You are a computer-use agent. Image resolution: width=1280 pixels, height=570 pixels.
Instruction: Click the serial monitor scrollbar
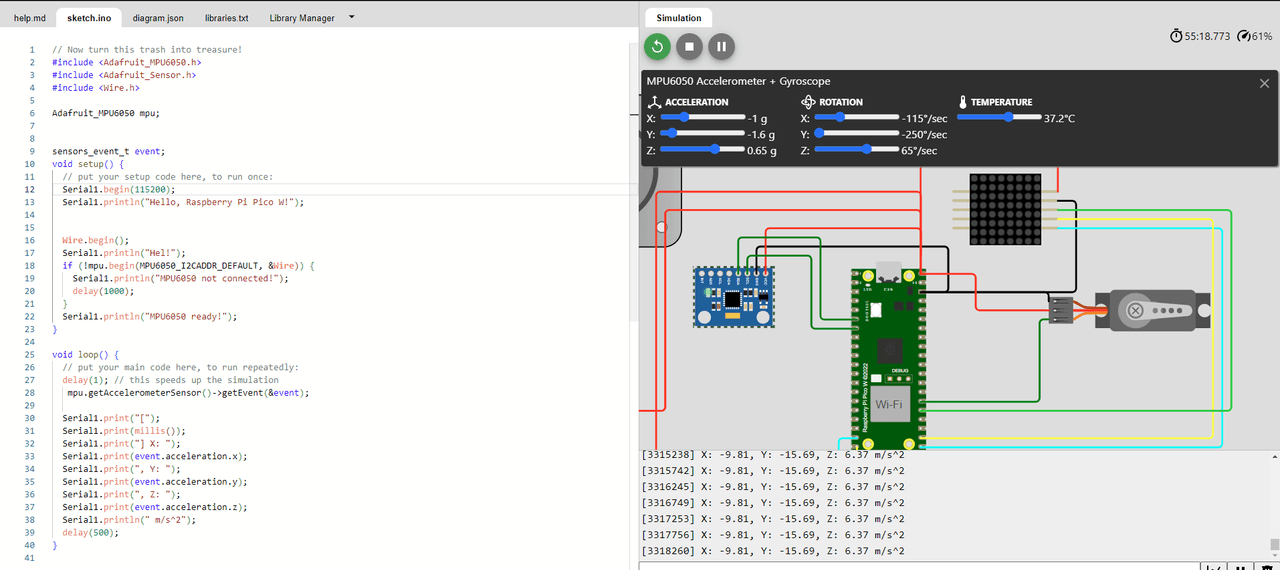click(1274, 545)
